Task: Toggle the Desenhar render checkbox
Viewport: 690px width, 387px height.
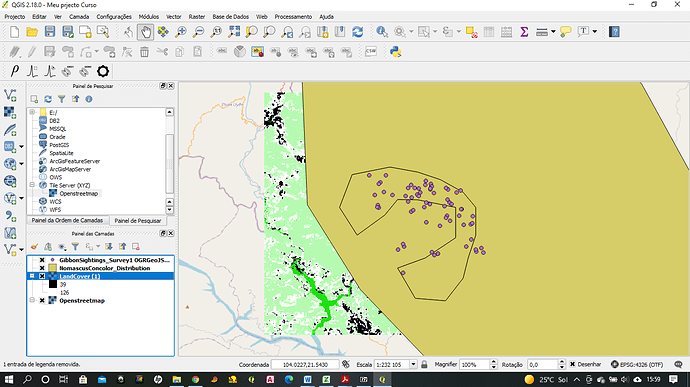Action: pos(573,365)
